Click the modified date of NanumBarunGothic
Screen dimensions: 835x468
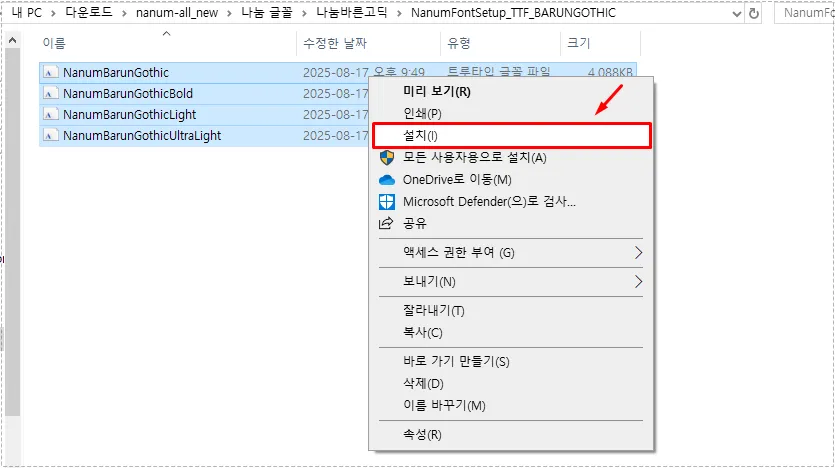point(364,72)
